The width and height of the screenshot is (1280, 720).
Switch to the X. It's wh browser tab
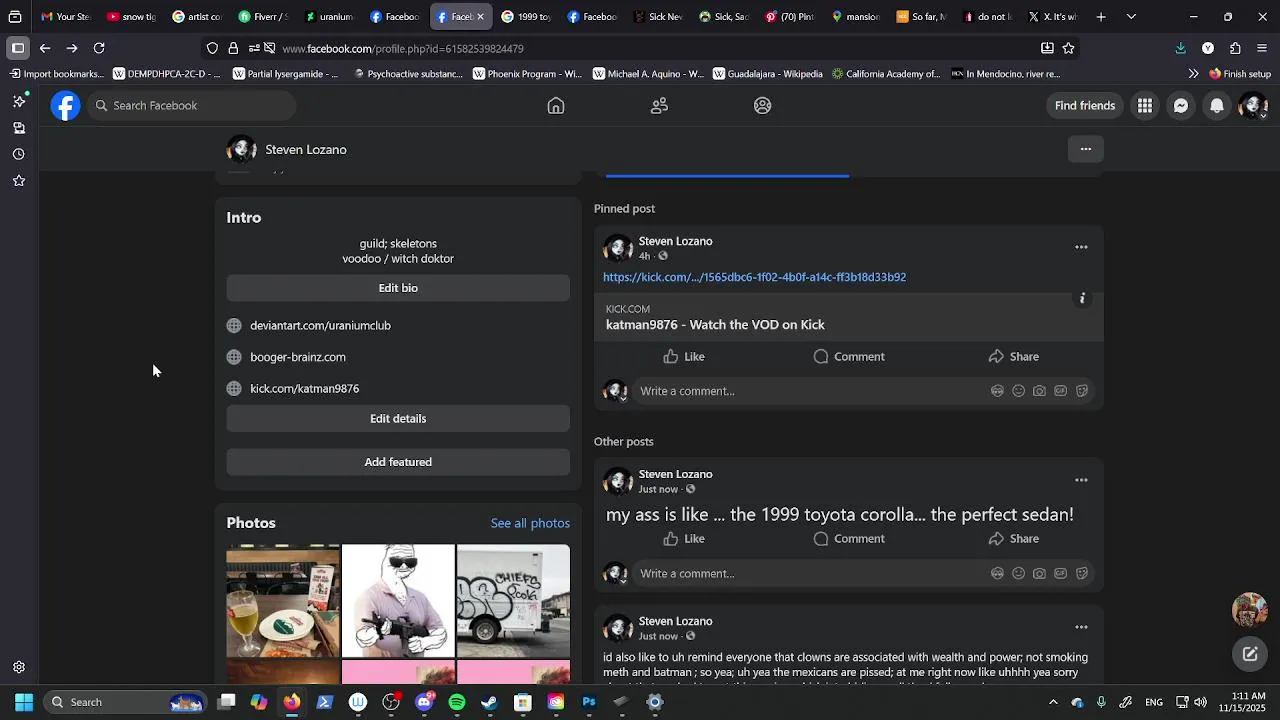1053,17
